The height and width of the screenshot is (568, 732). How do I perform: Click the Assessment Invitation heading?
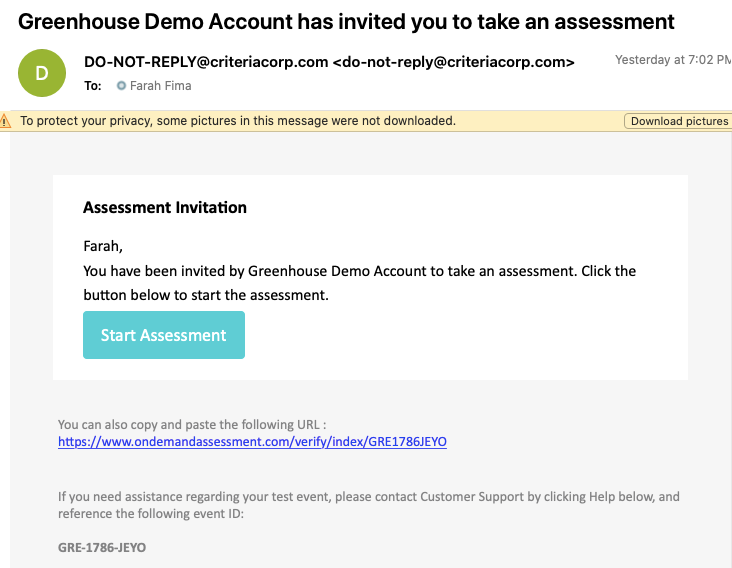(x=165, y=207)
